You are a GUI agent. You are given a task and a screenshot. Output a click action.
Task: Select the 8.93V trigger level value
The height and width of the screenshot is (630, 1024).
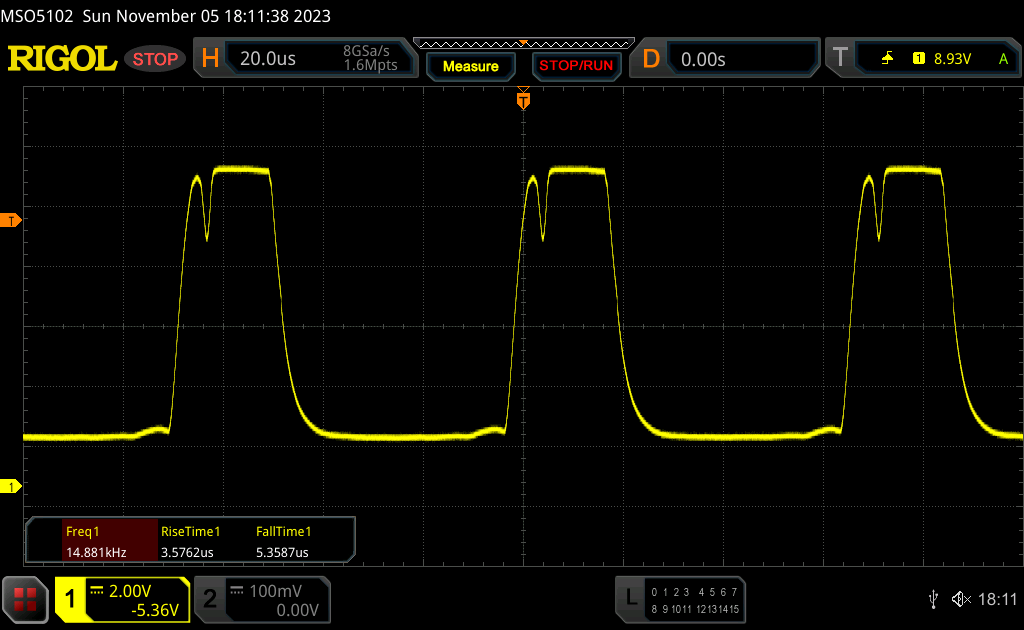[x=952, y=59]
